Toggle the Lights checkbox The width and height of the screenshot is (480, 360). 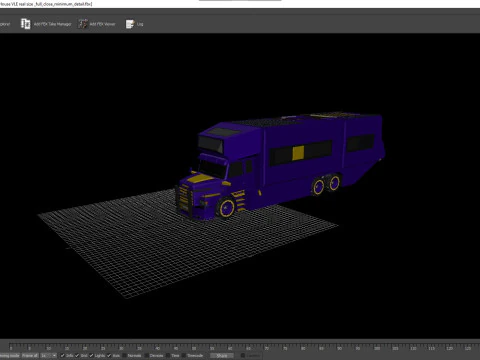[x=91, y=355]
